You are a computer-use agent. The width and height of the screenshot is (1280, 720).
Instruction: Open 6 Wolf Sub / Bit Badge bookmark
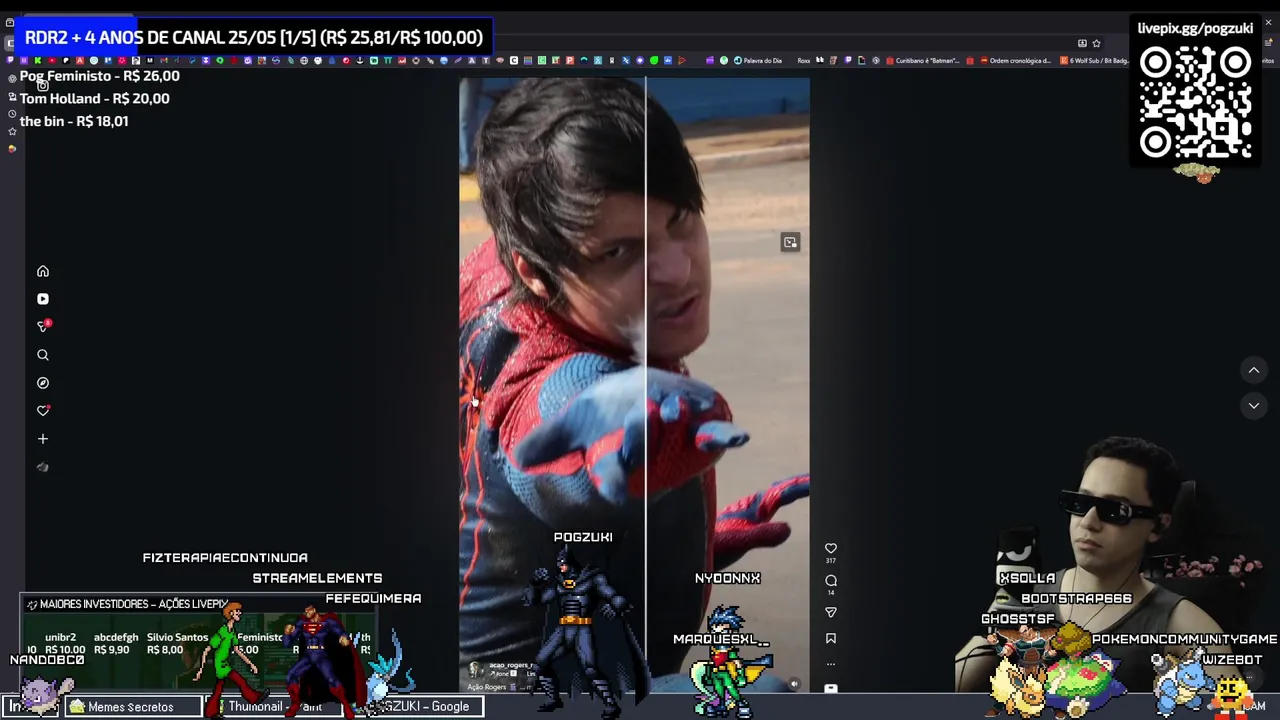click(1094, 60)
